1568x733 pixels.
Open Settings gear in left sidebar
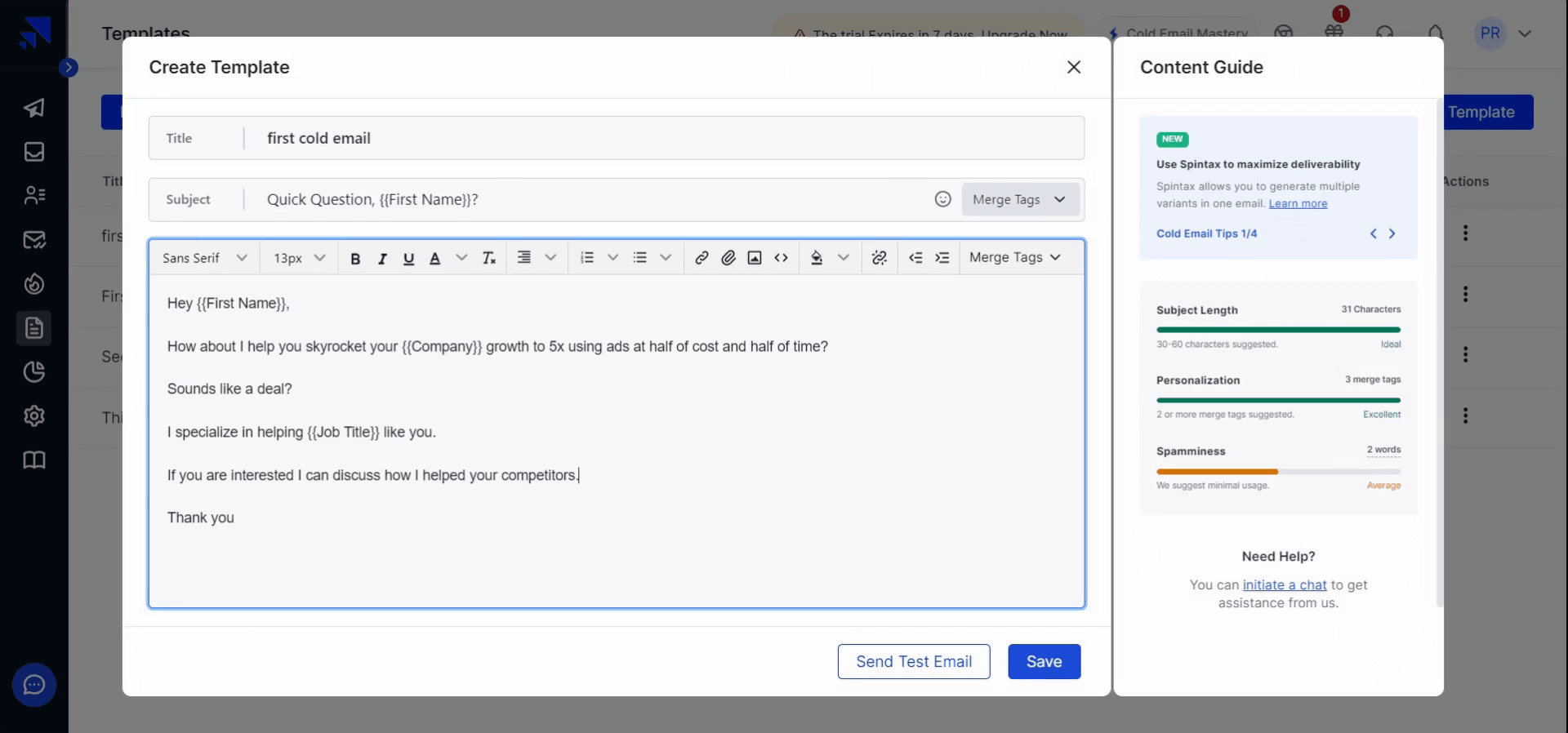pos(34,416)
